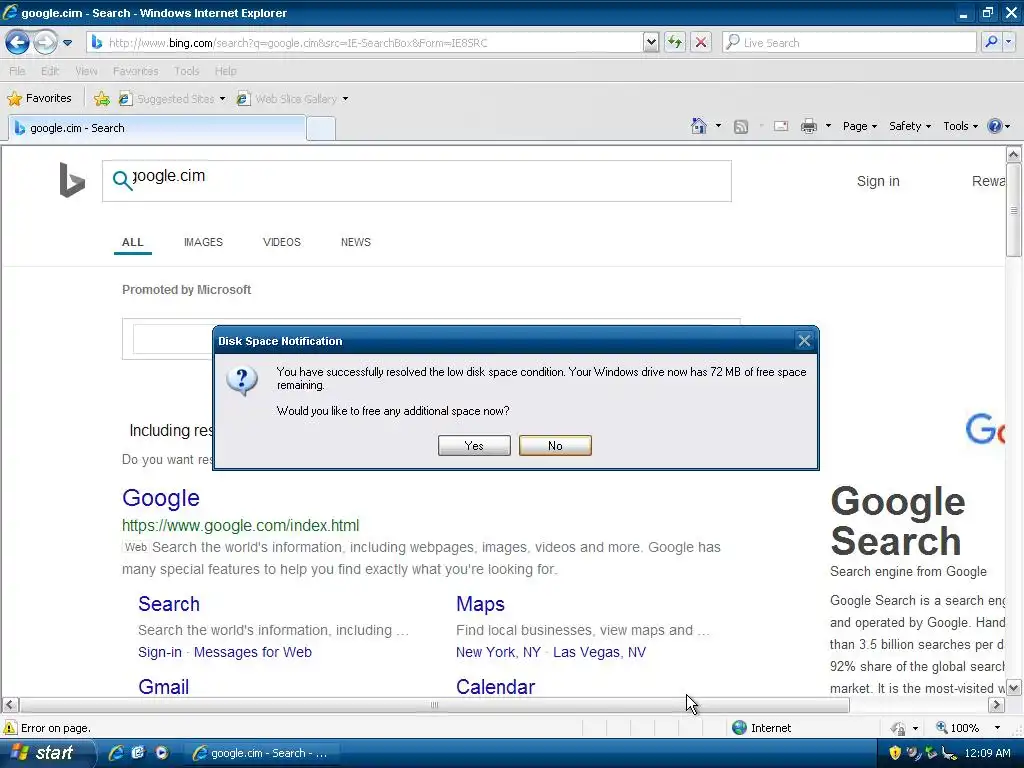Screen dimensions: 1024x768
Task: Open the Safety command menu
Action: [910, 126]
